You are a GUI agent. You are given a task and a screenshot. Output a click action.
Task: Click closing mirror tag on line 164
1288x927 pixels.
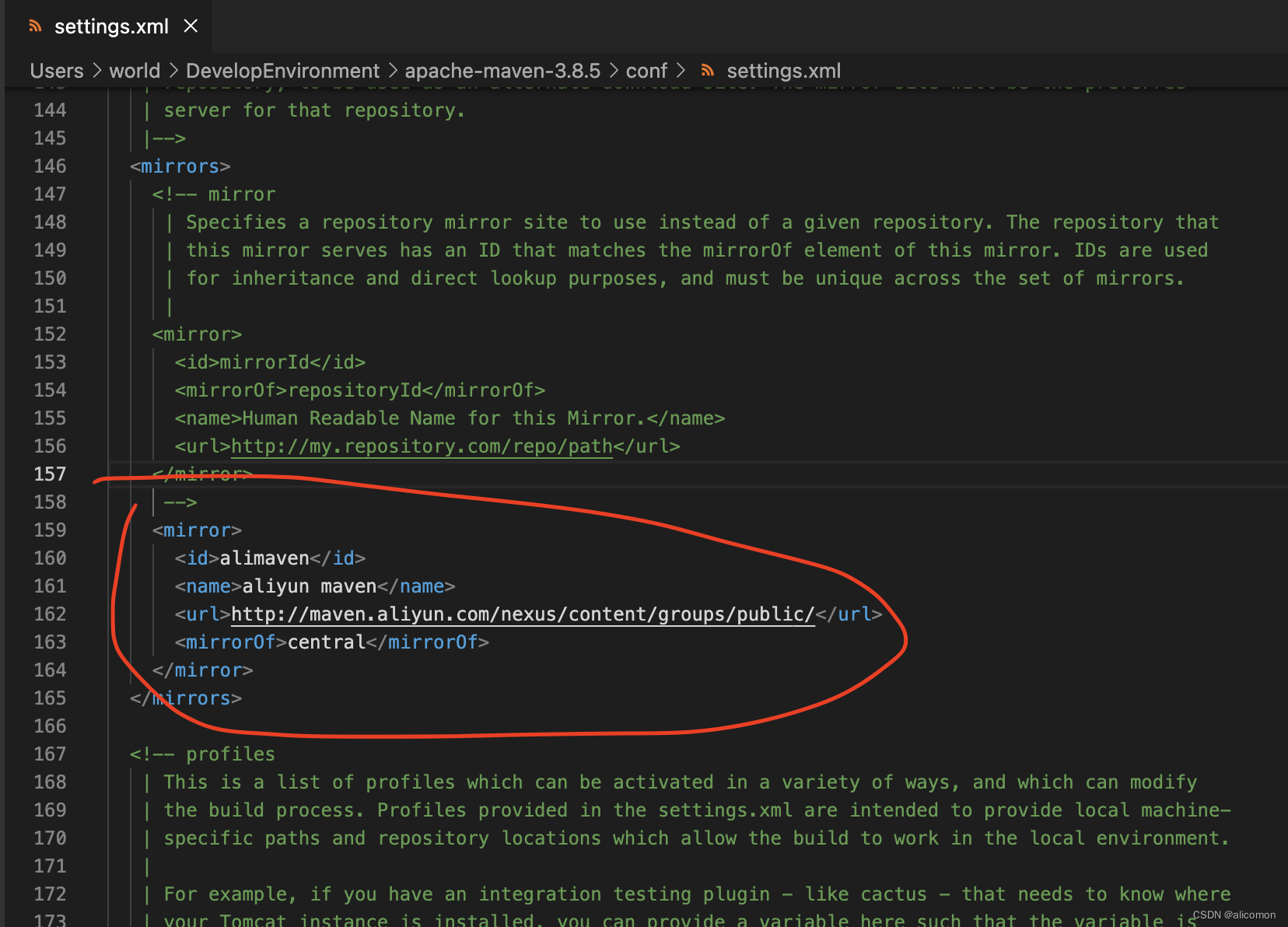[x=203, y=670]
